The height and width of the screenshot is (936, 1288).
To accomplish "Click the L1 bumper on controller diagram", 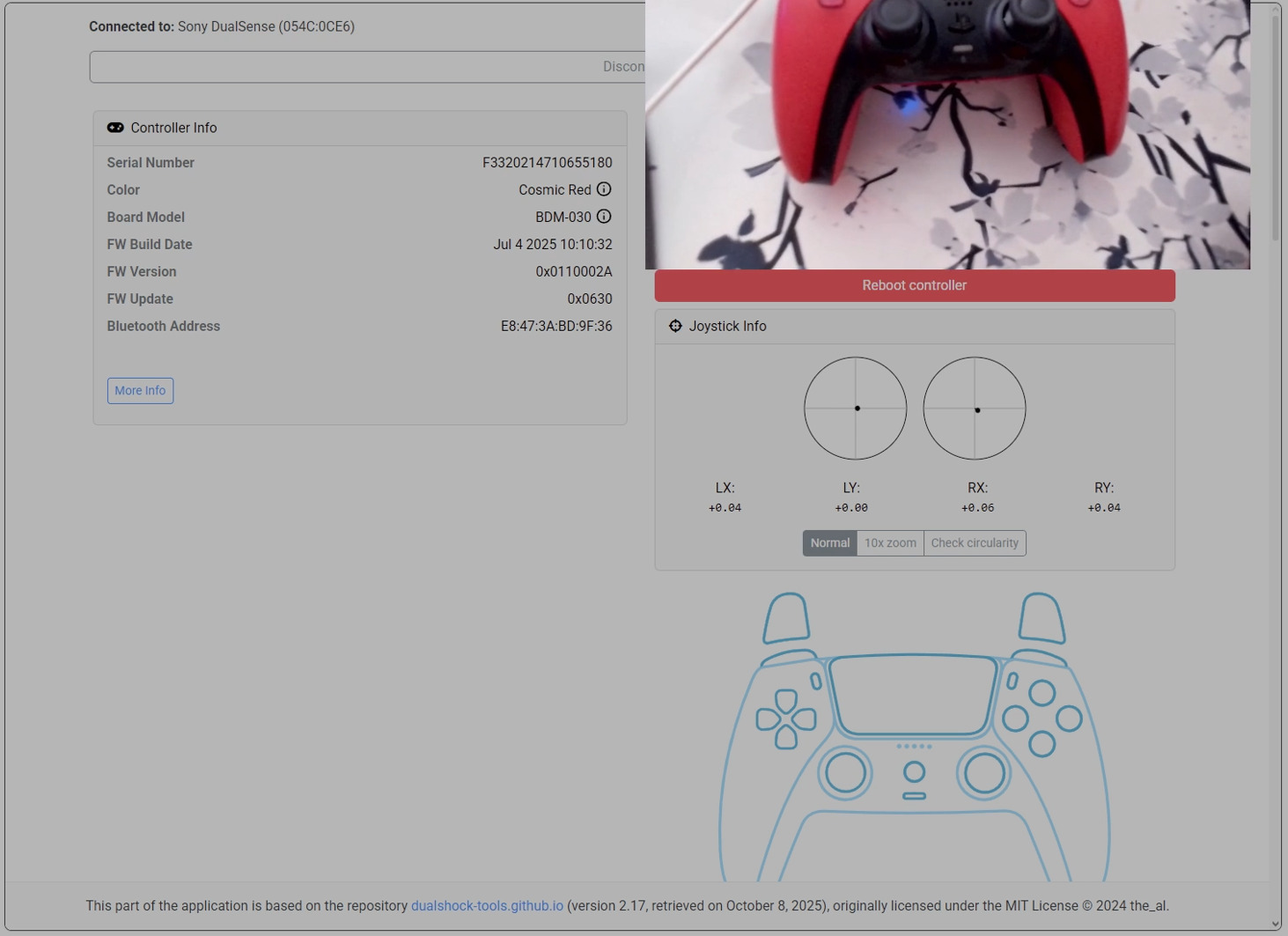I will click(x=789, y=658).
